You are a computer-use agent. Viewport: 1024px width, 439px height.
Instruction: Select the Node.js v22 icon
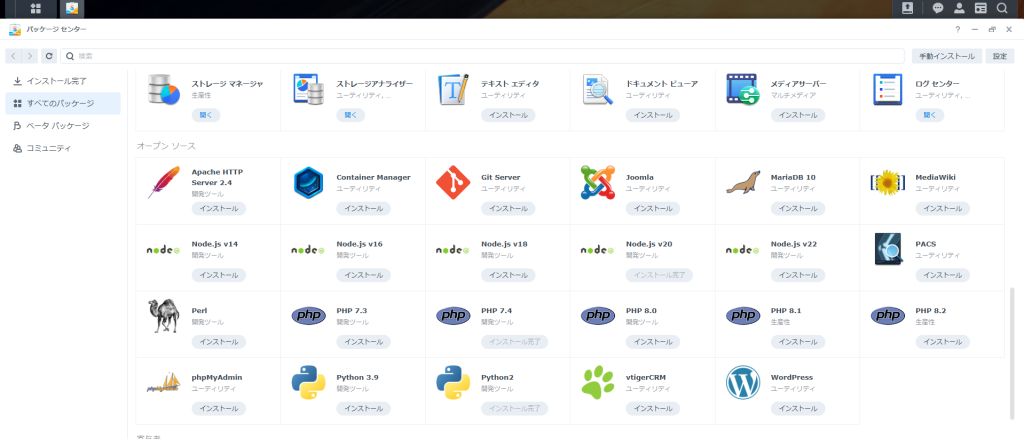(743, 250)
